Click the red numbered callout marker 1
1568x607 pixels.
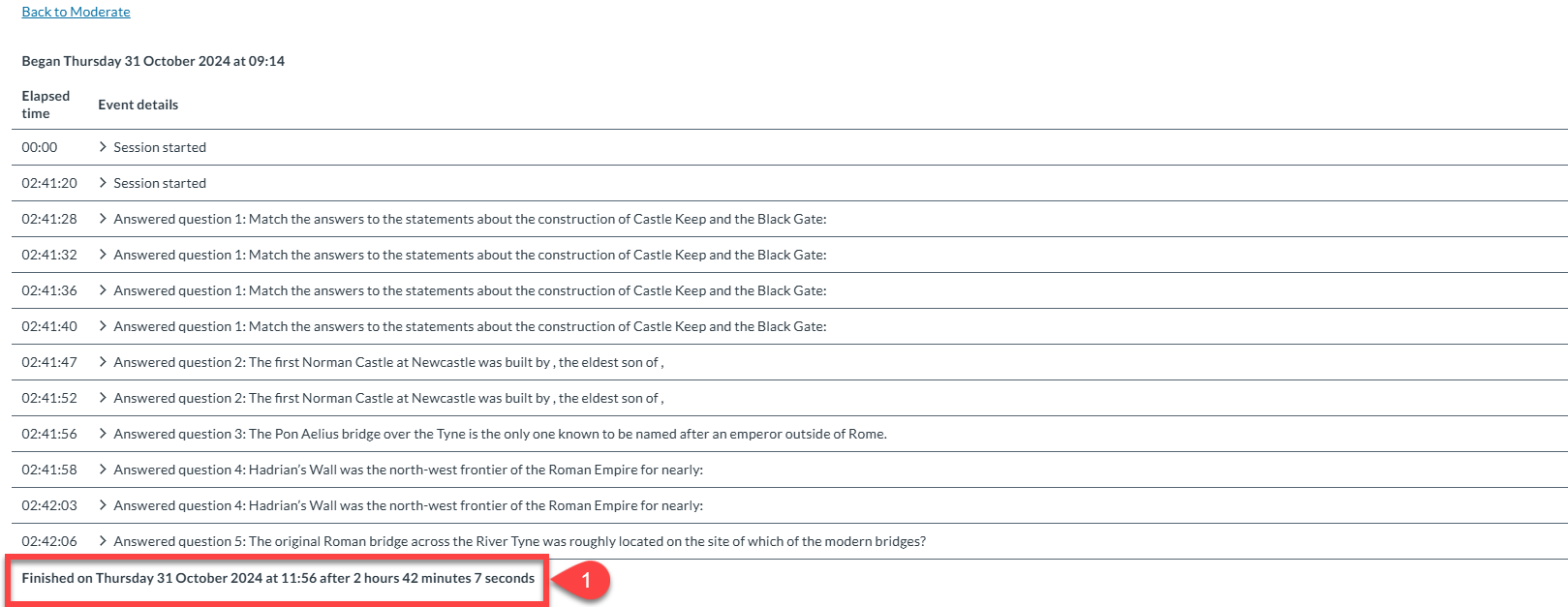(585, 580)
